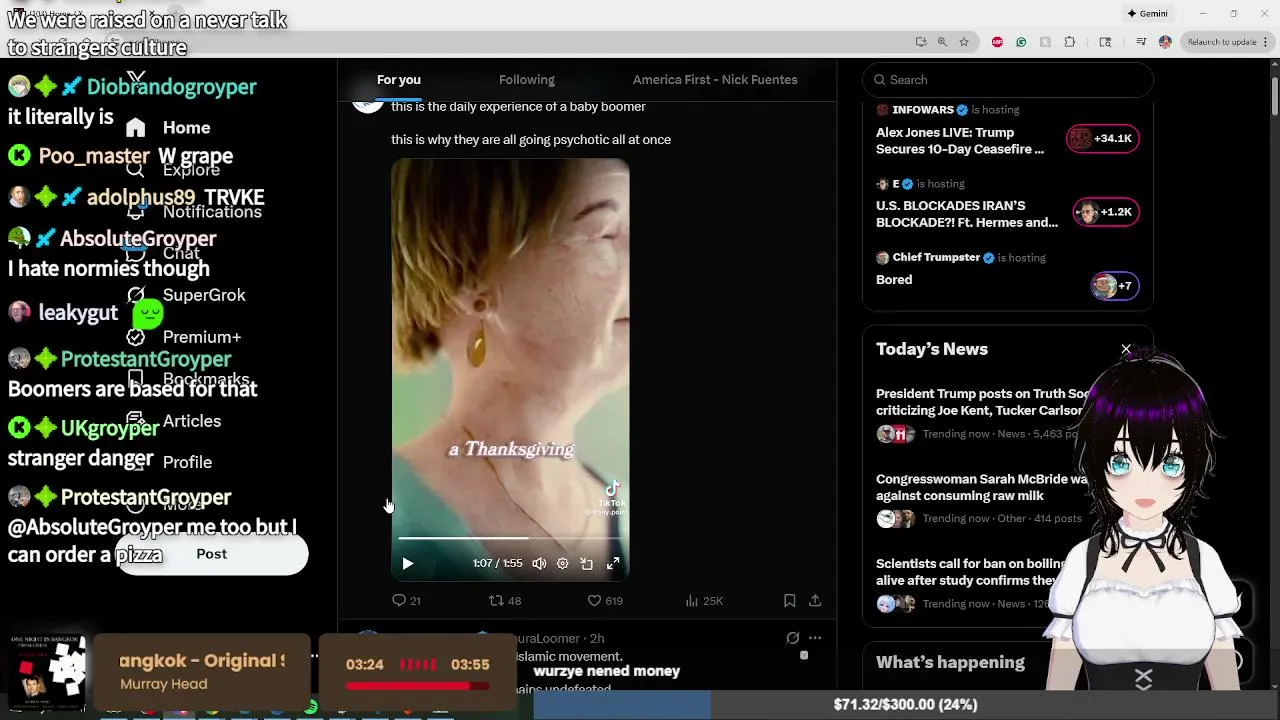Open +1.2K listeners badge
1280x720 pixels.
pos(1106,212)
